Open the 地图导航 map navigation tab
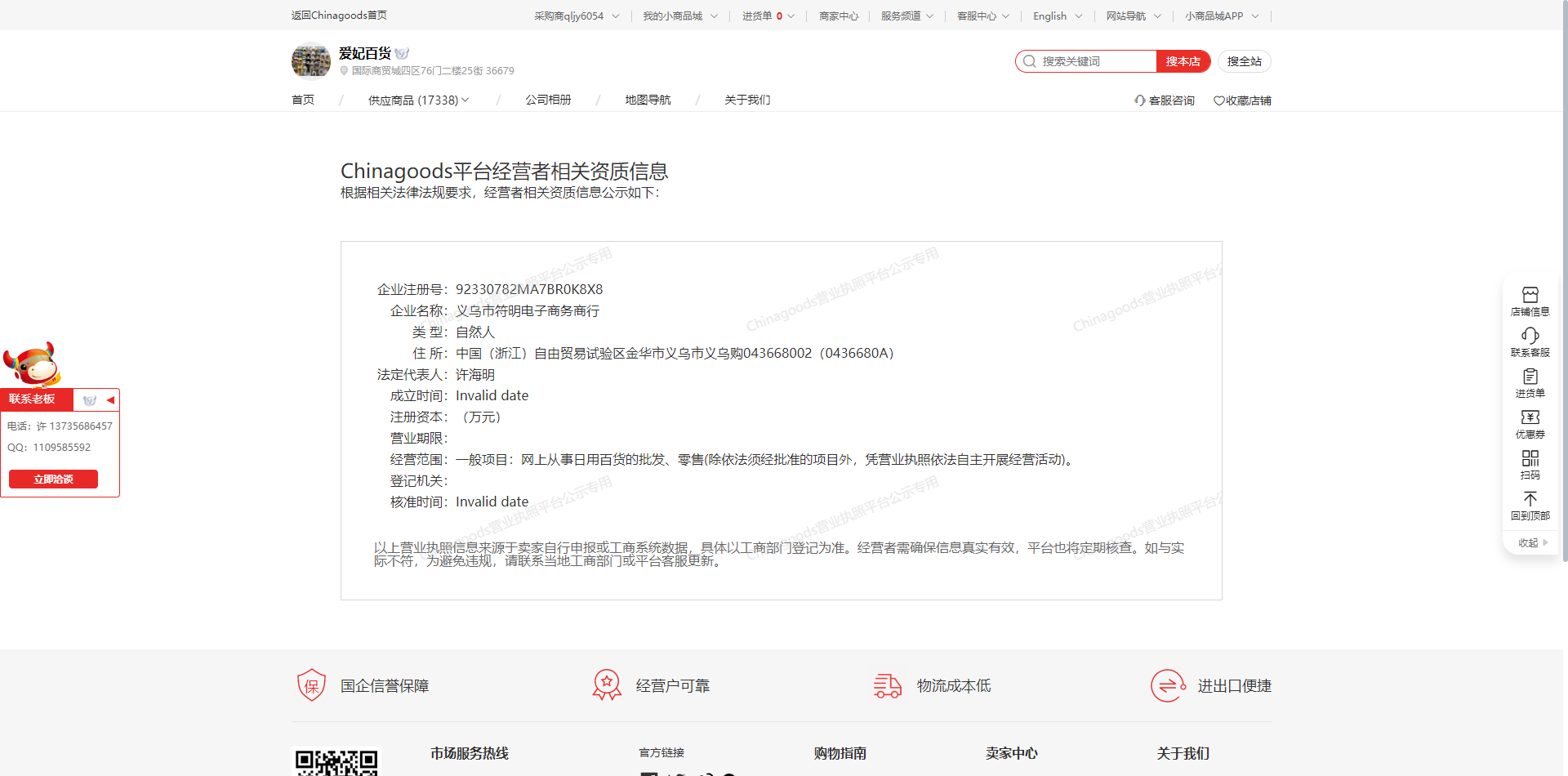 point(648,100)
